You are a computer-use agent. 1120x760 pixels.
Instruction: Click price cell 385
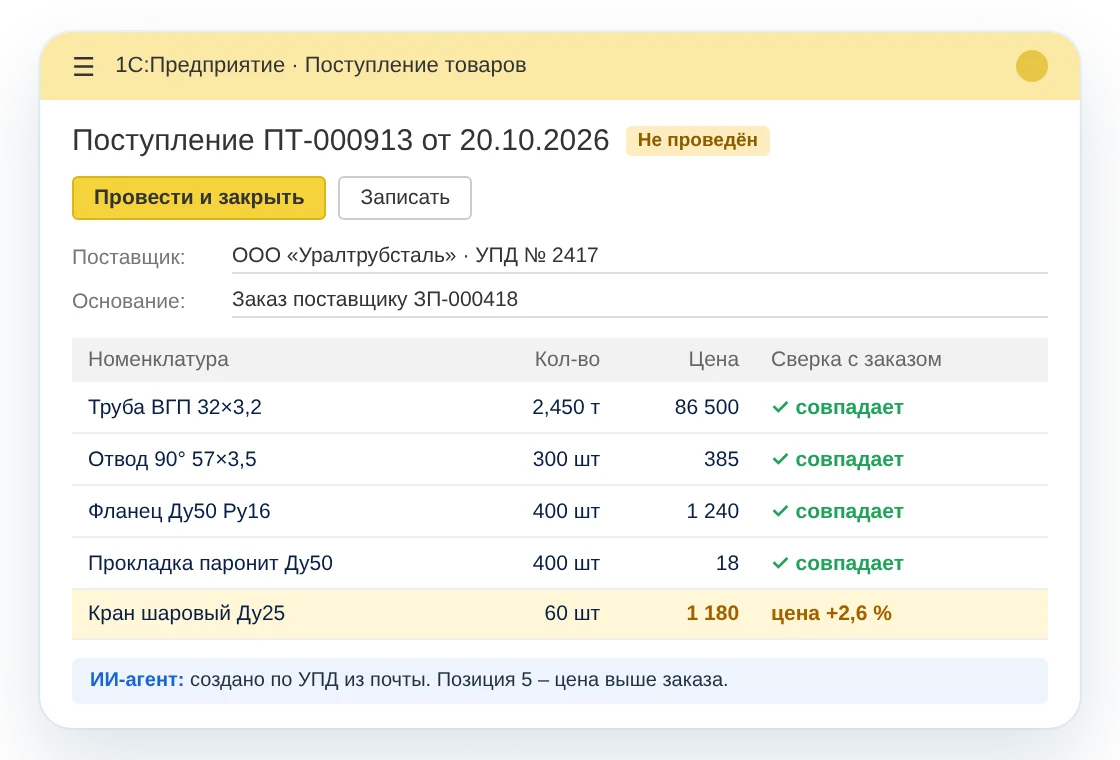[x=721, y=459]
